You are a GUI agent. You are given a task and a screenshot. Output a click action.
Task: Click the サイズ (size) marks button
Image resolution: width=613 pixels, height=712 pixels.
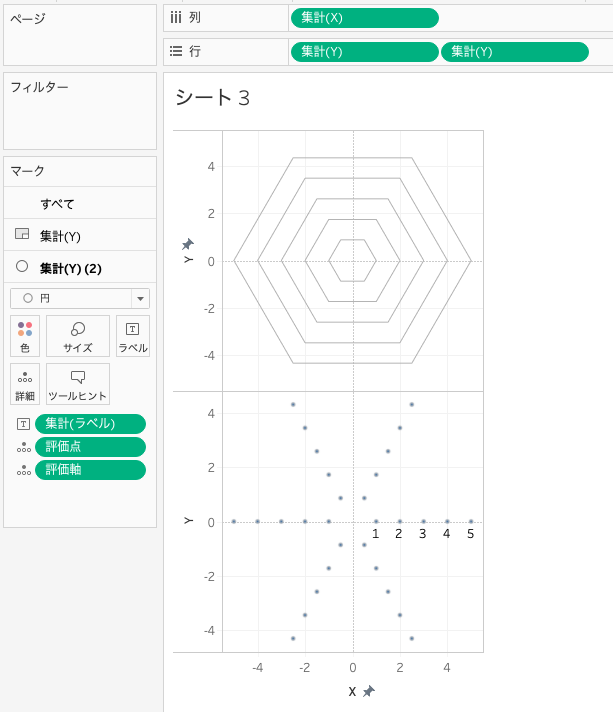(77, 336)
